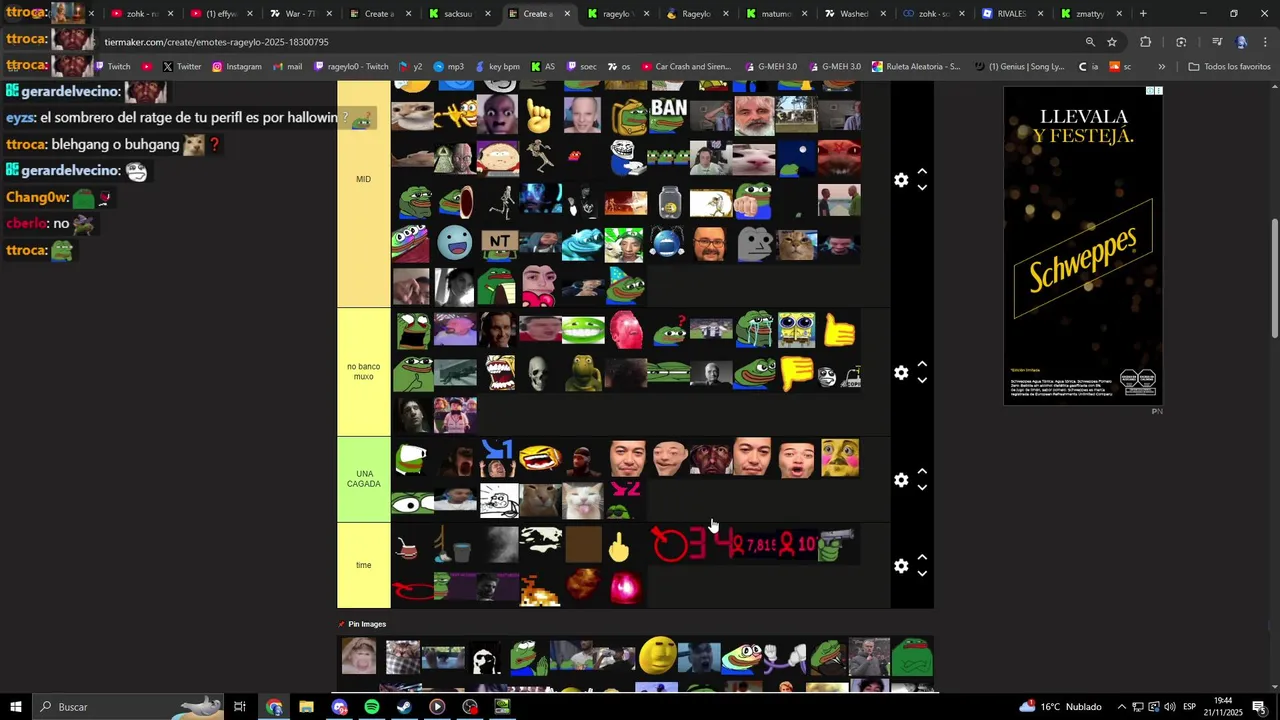Open the Ruleta Aleatoria bookmark
This screenshot has height=720, width=1280.
pyautogui.click(x=916, y=67)
